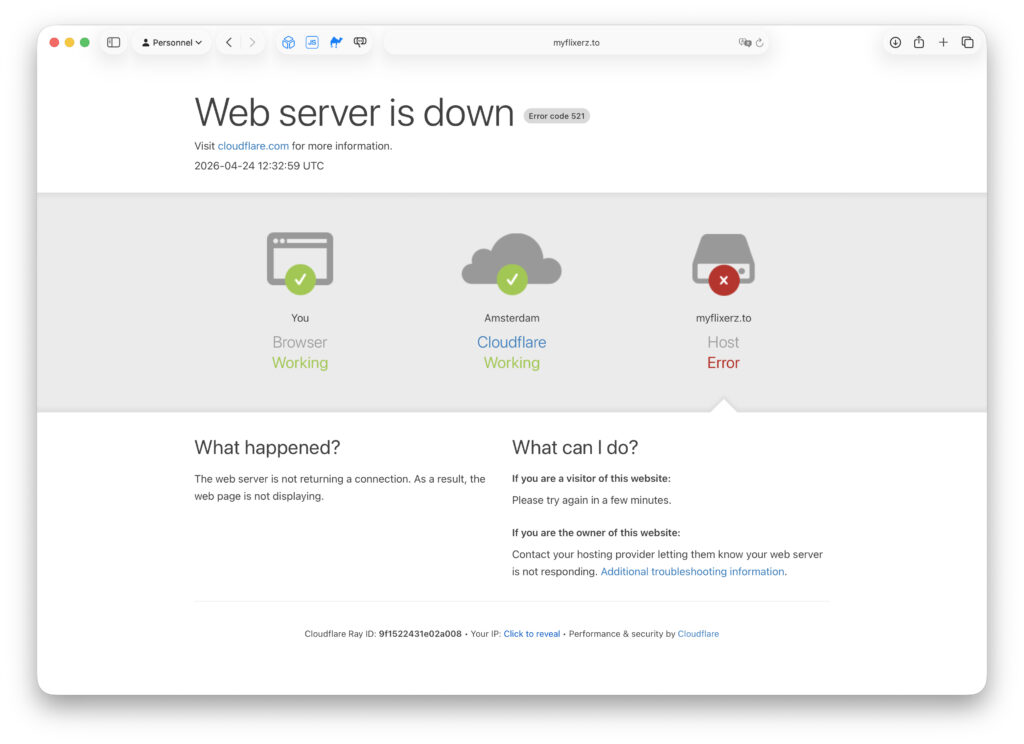
Task: Open the cloudflare.com link
Action: click(253, 146)
